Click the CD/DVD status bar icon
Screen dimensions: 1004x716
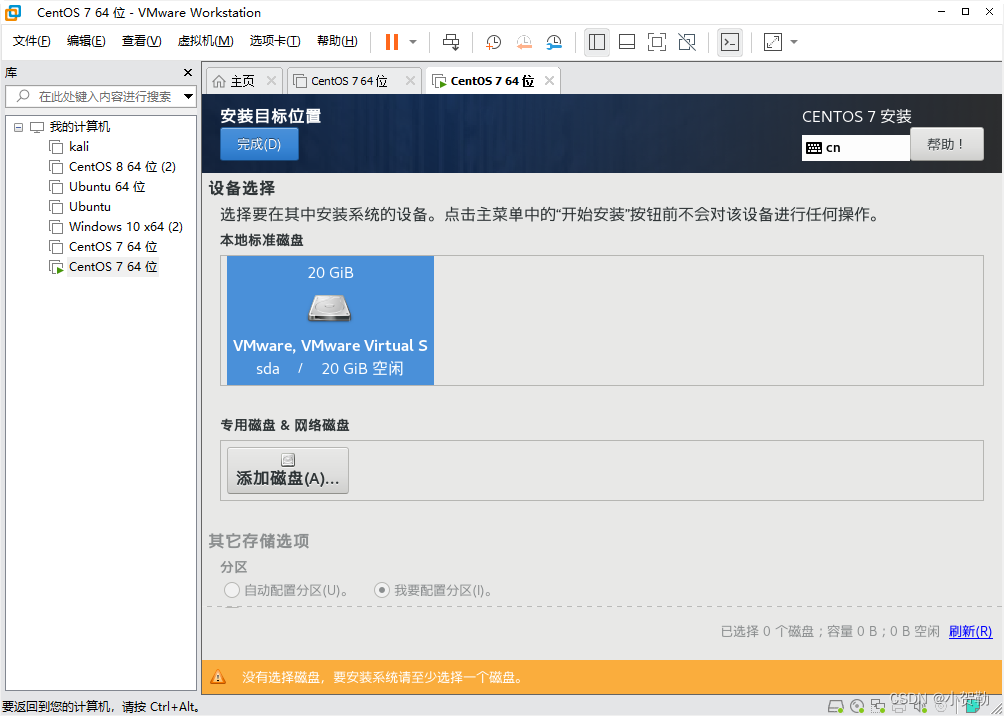857,706
